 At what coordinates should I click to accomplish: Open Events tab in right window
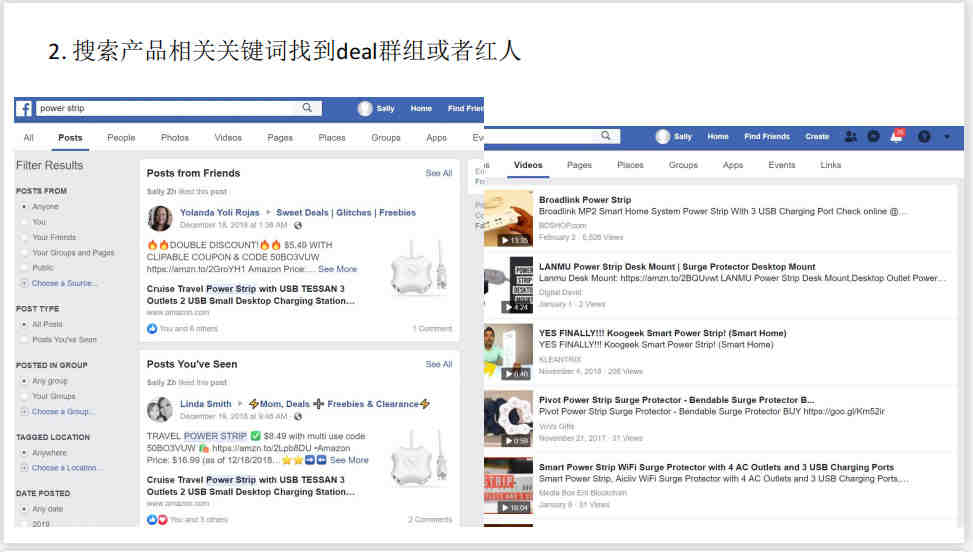[781, 165]
